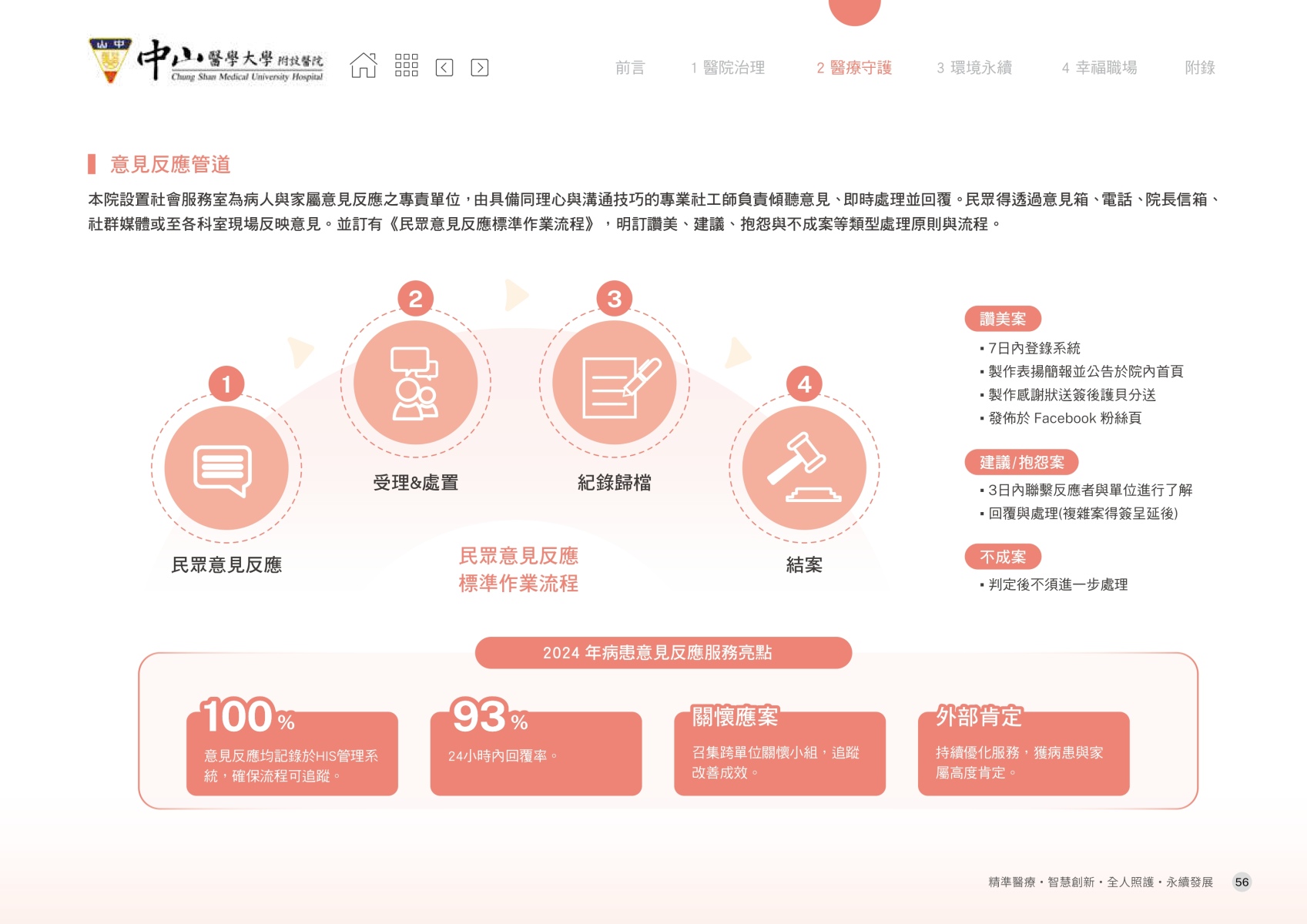Open the 附錄 appendix tab
Screen dimensions: 1307x924
[1199, 68]
